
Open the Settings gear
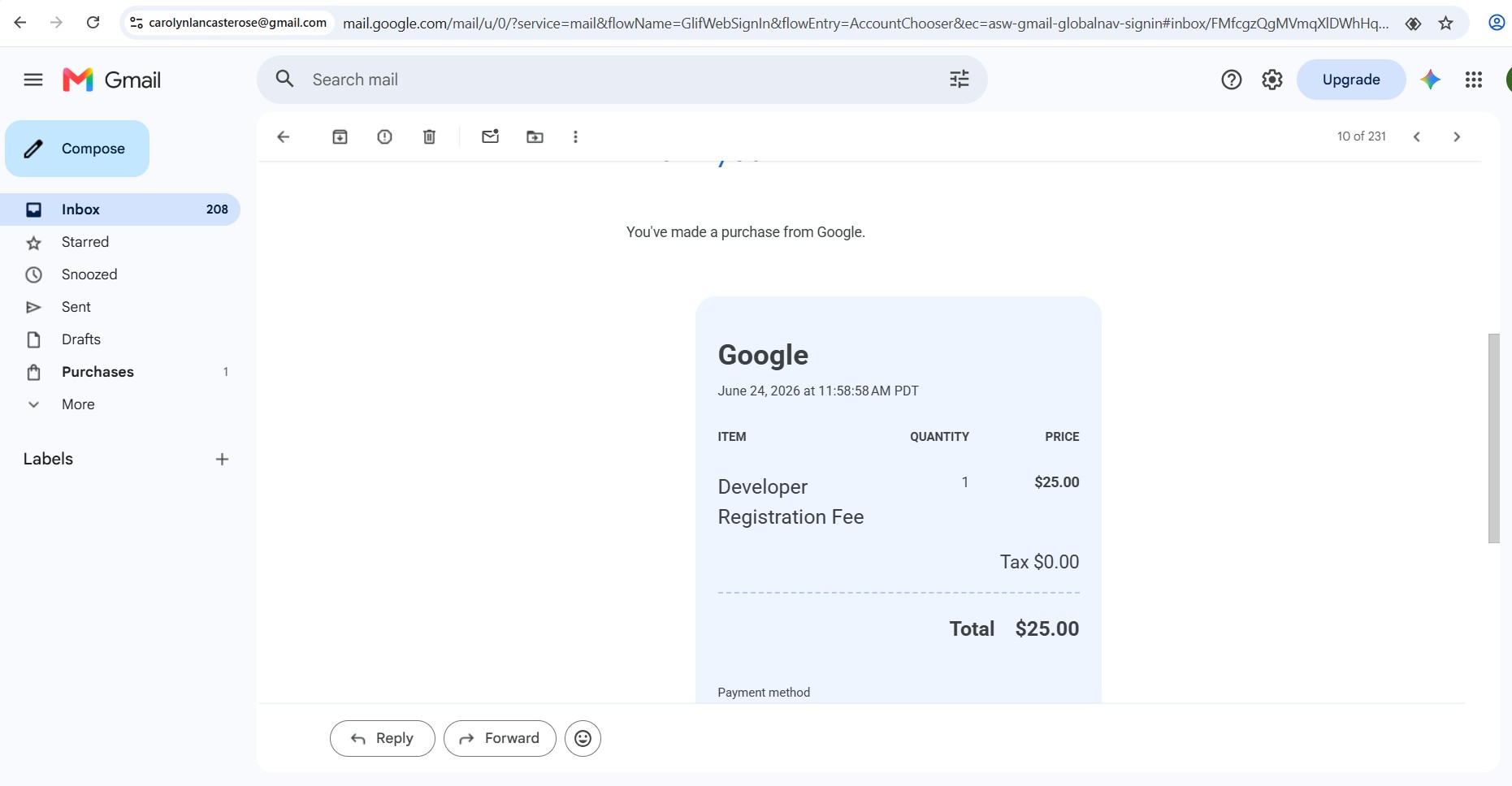point(1272,80)
